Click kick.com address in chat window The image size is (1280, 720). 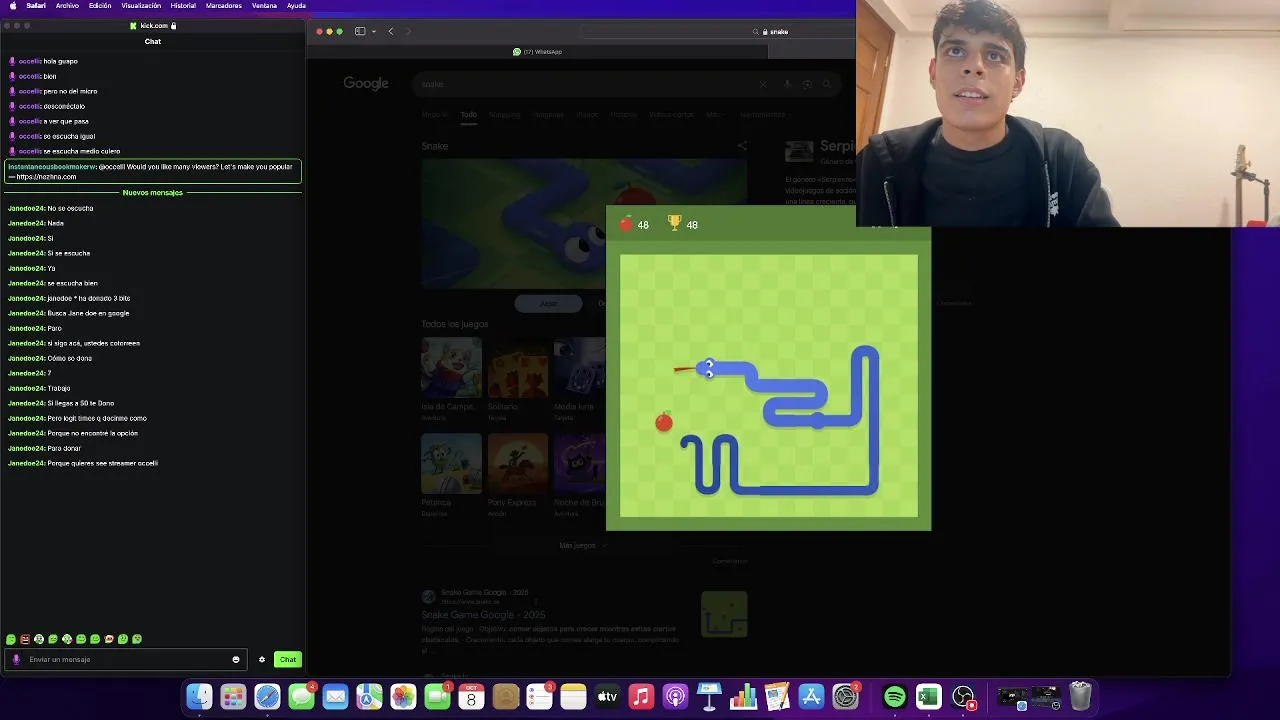tap(153, 25)
